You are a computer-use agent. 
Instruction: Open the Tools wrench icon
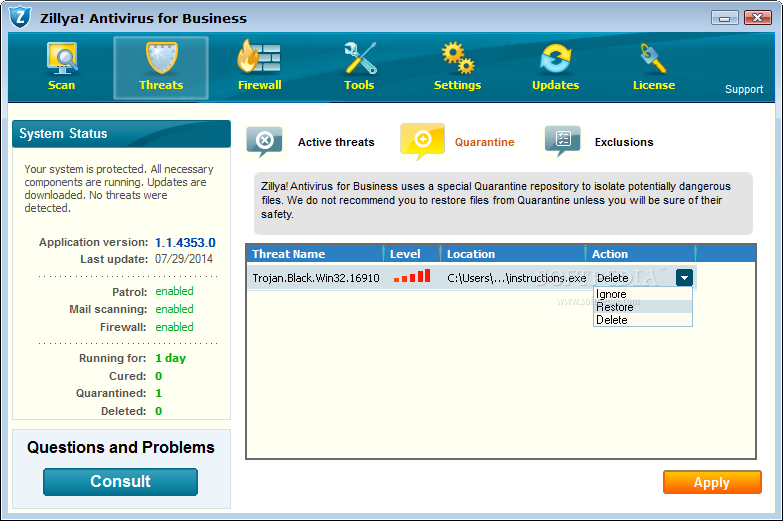tap(360, 58)
